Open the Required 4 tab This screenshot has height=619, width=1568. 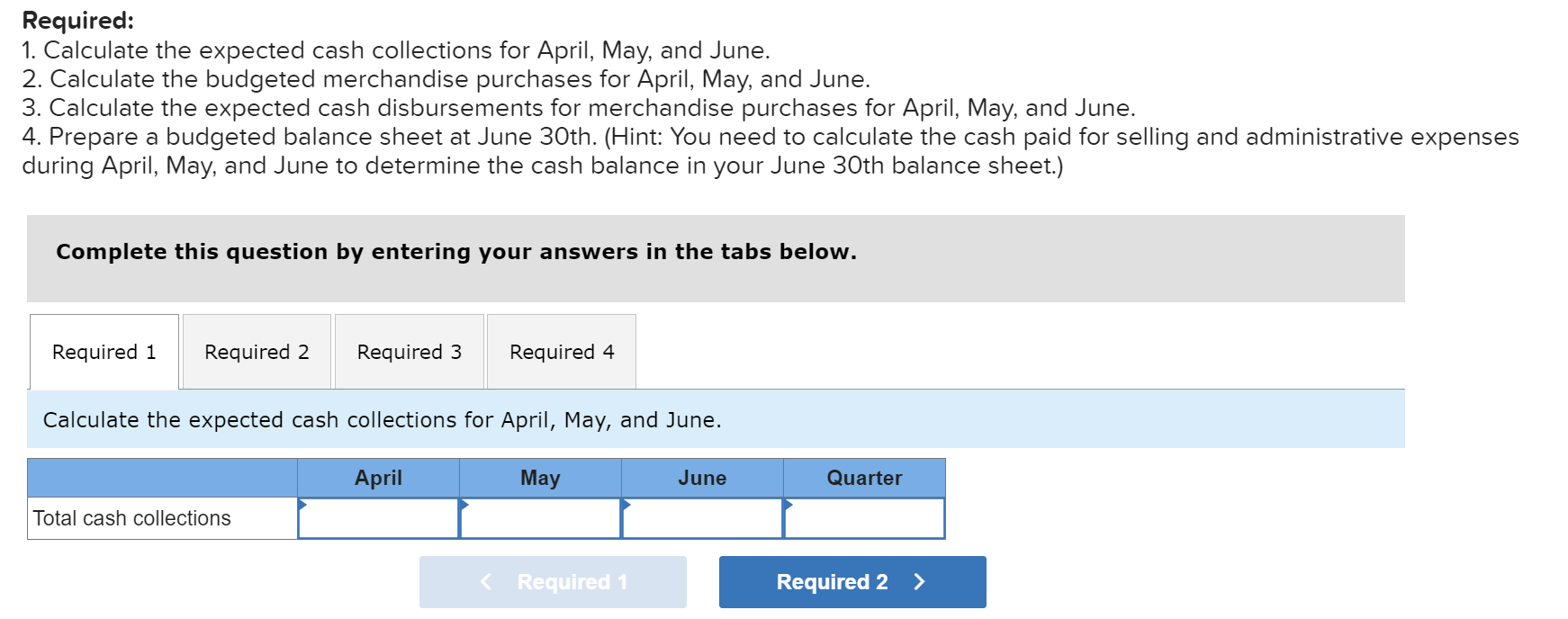[x=561, y=351]
